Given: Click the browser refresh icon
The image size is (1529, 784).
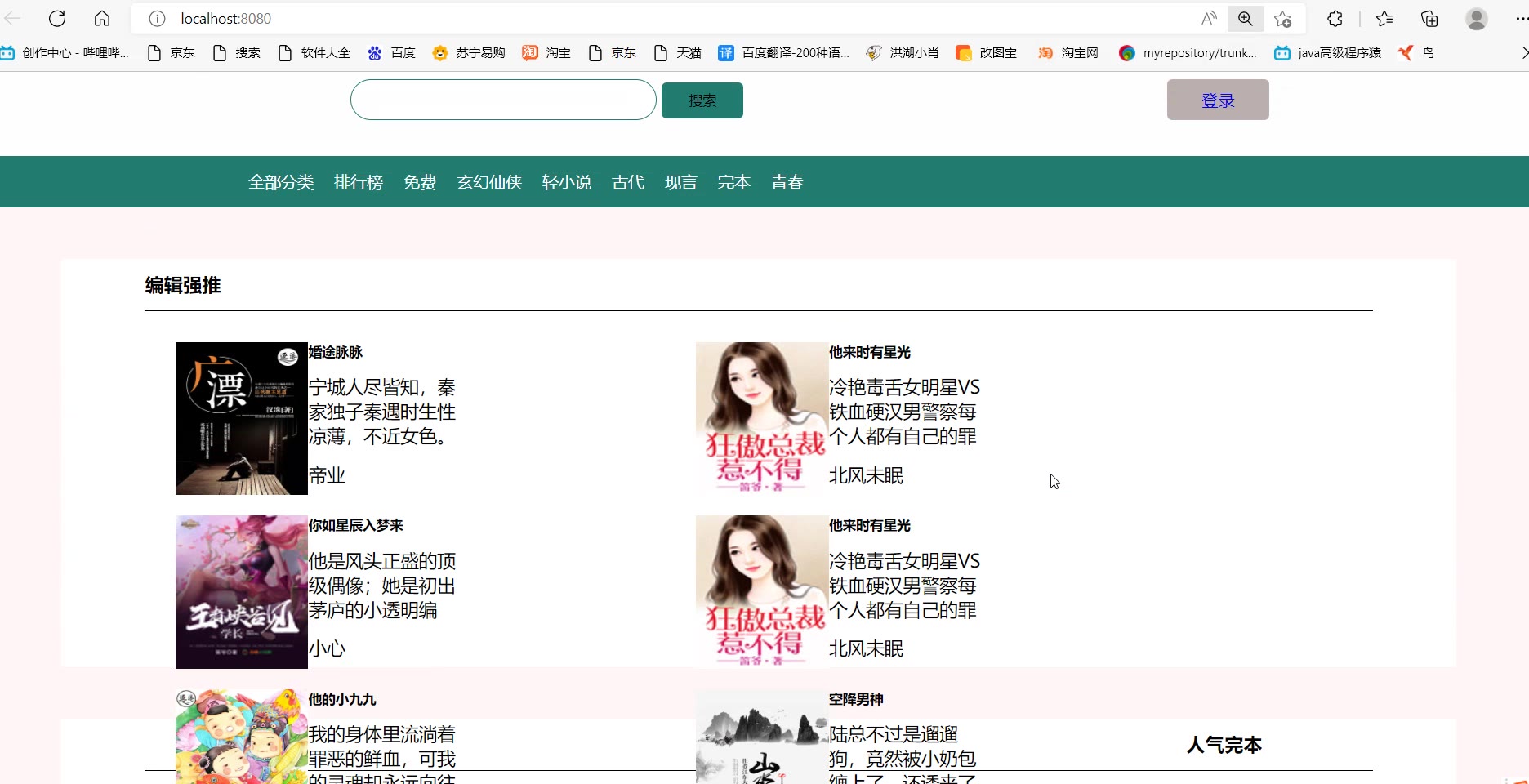Looking at the screenshot, I should tap(57, 18).
